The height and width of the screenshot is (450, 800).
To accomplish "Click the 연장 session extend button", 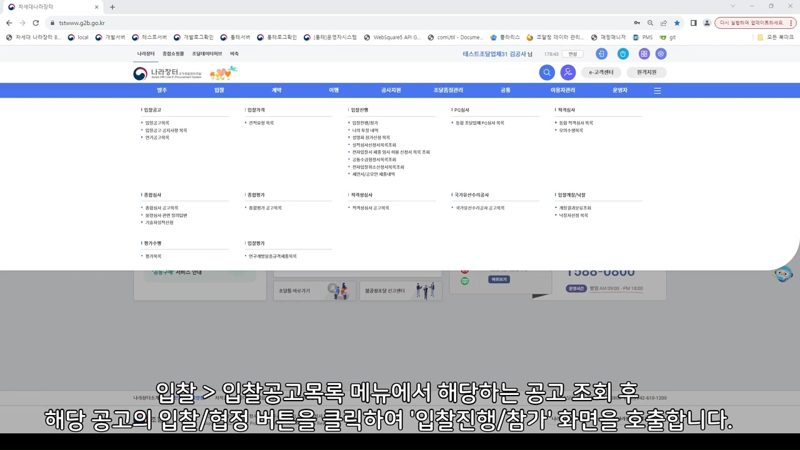I will 572,54.
